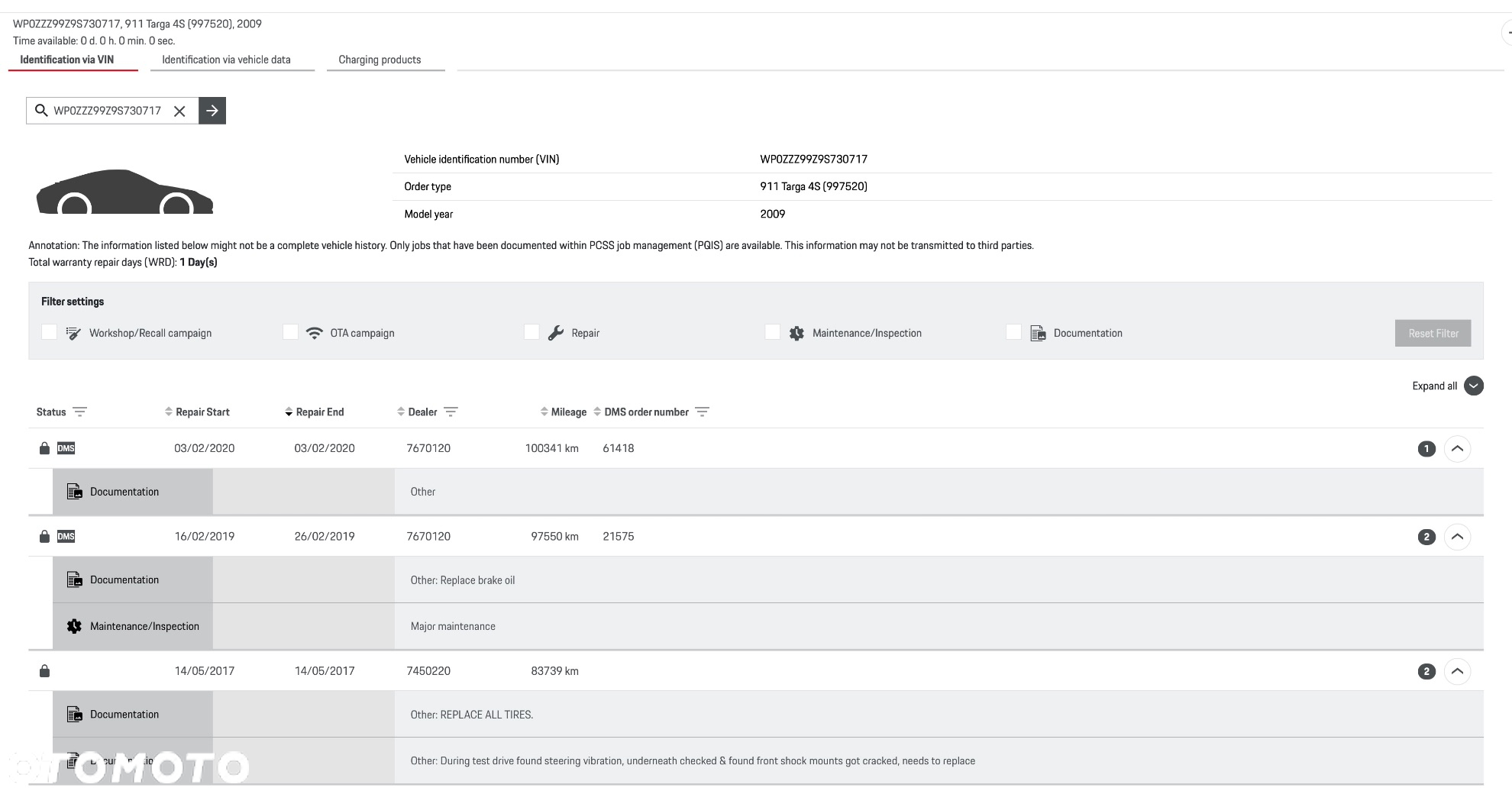Select mileage 100341 km value
Viewport: 1512px width, 791px height.
pyautogui.click(x=551, y=448)
